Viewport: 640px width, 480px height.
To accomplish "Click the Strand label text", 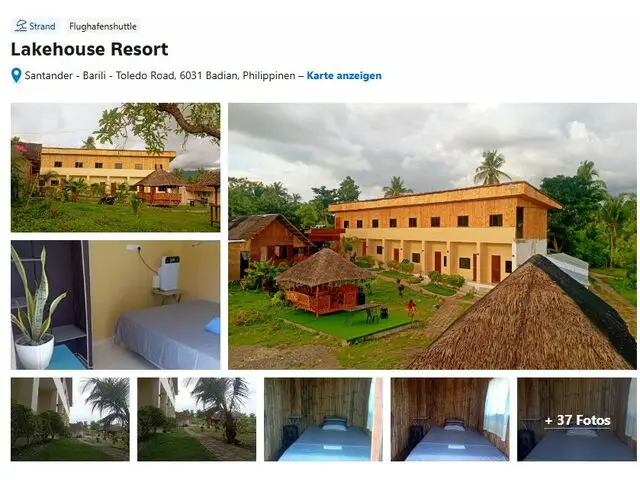I will 42,26.
